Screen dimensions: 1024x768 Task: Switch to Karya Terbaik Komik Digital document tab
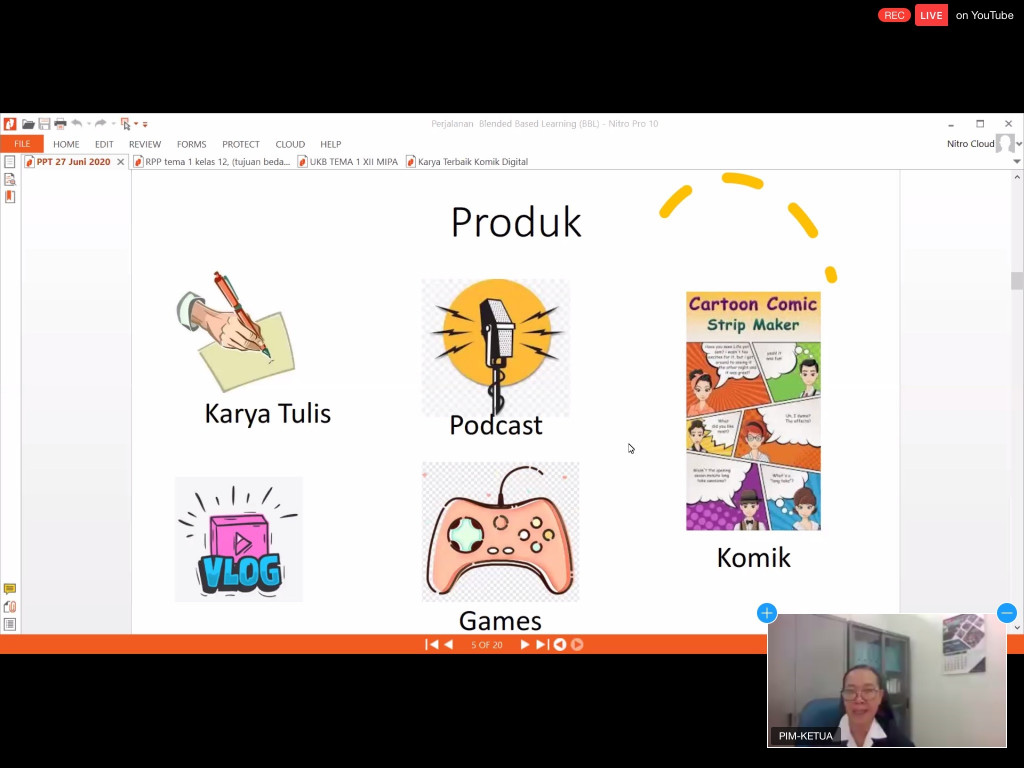(472, 162)
